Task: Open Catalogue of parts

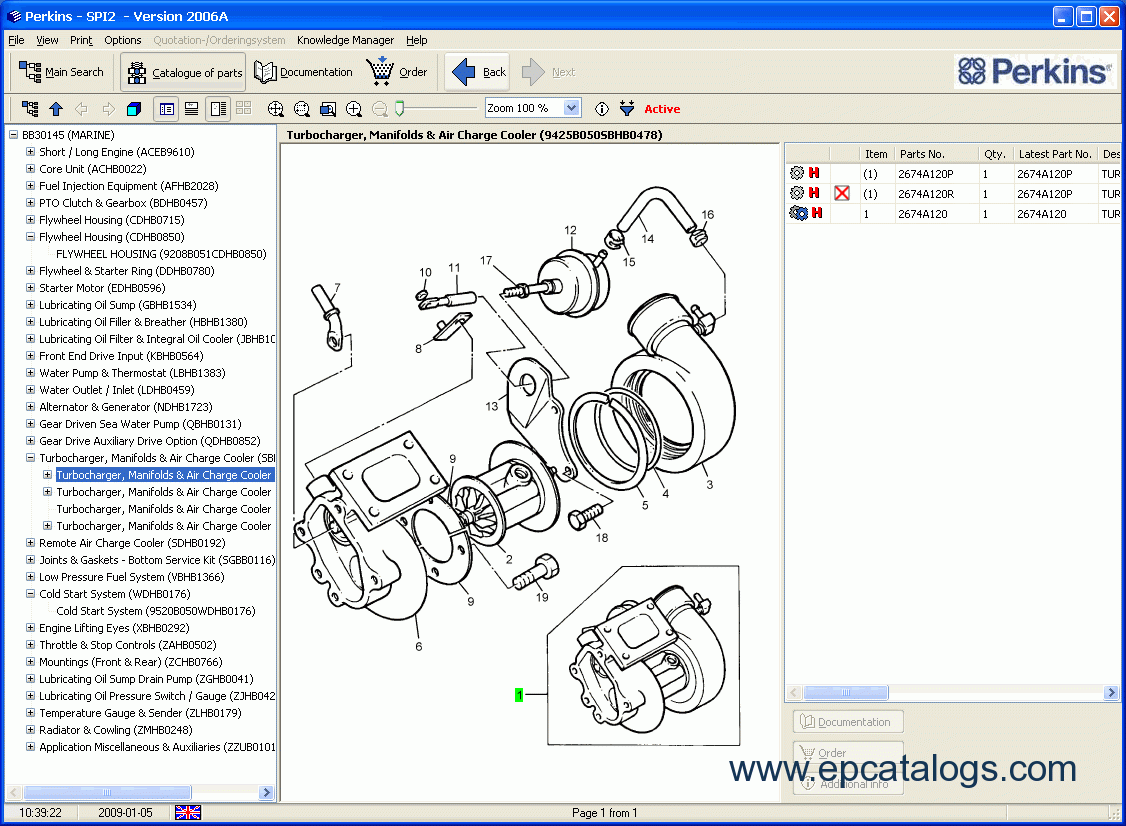Action: click(183, 72)
